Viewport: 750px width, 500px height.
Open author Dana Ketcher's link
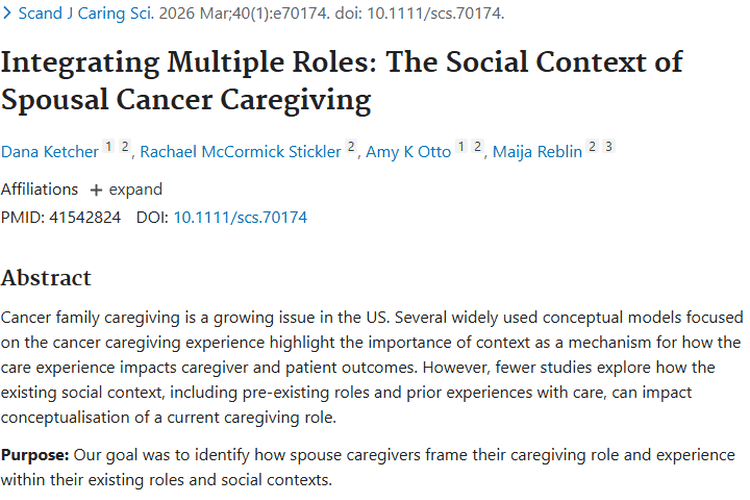click(x=50, y=151)
